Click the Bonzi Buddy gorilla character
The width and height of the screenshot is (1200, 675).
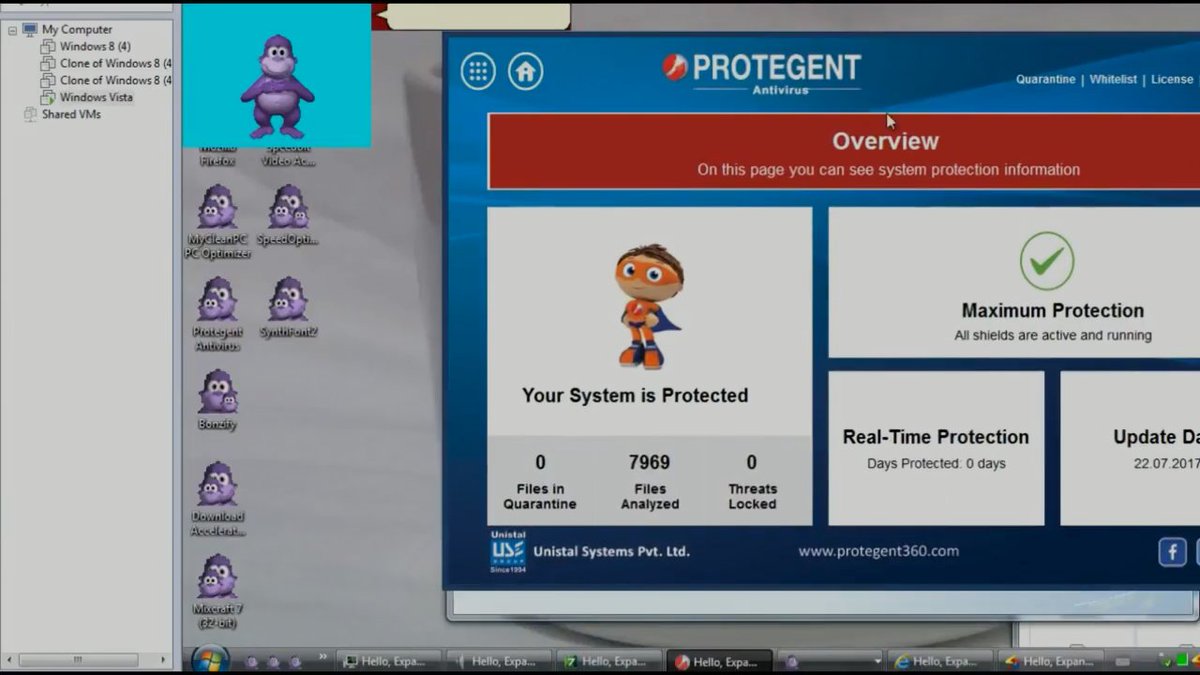point(277,87)
